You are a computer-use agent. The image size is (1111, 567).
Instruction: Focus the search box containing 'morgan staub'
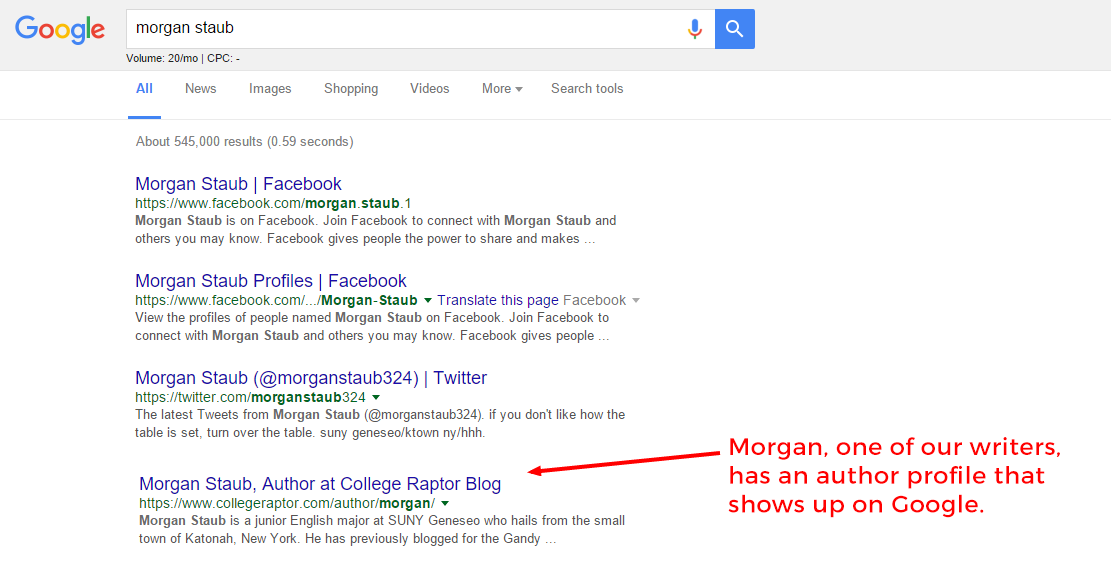[x=420, y=29]
